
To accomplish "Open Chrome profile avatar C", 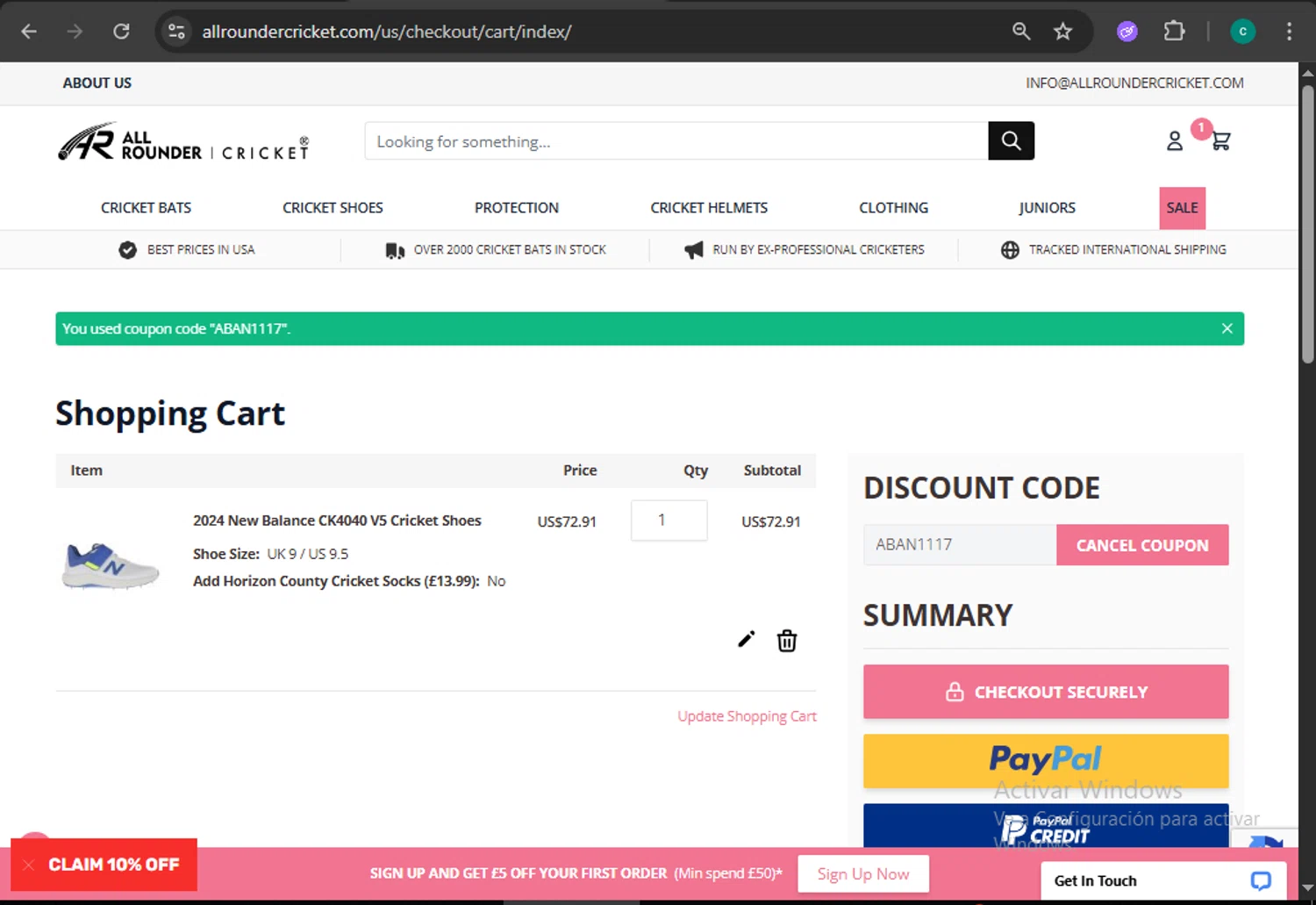I will (x=1242, y=32).
